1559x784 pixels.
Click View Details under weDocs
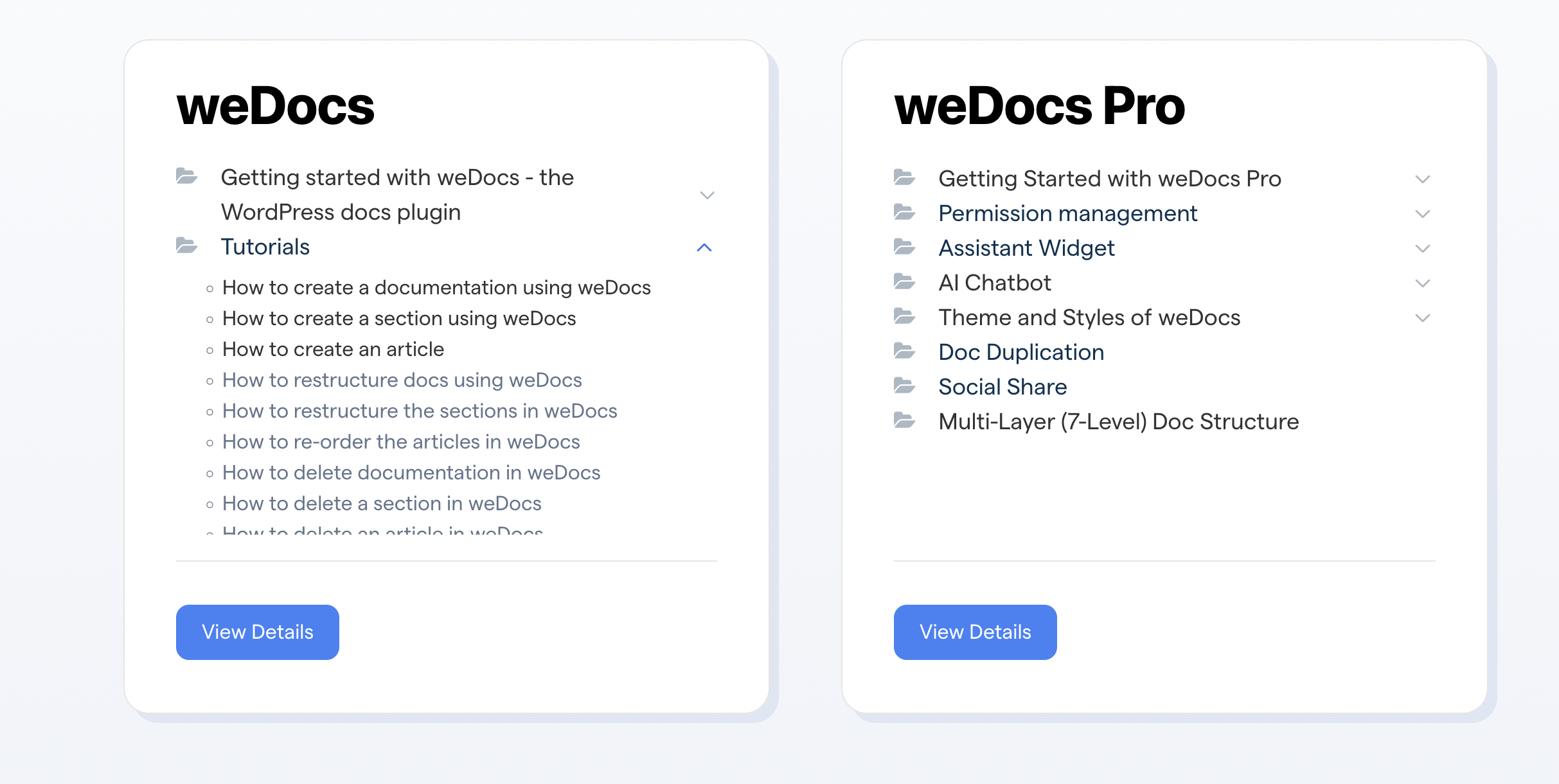[x=257, y=632]
